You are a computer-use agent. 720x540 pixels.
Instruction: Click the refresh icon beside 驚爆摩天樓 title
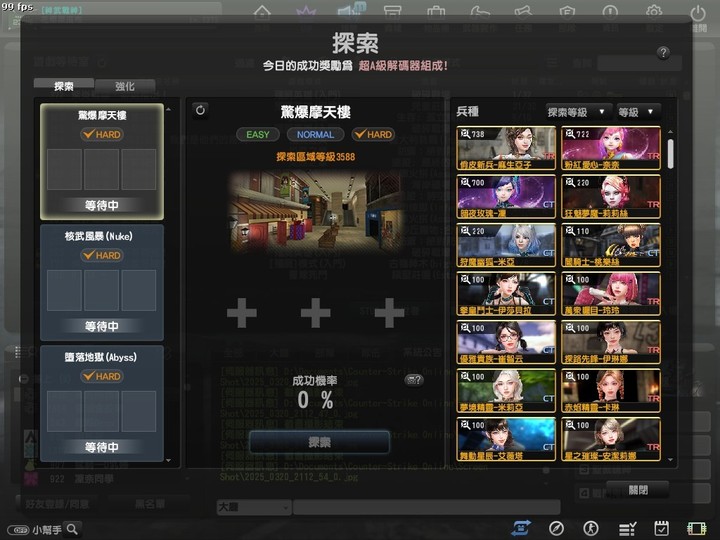[200, 111]
